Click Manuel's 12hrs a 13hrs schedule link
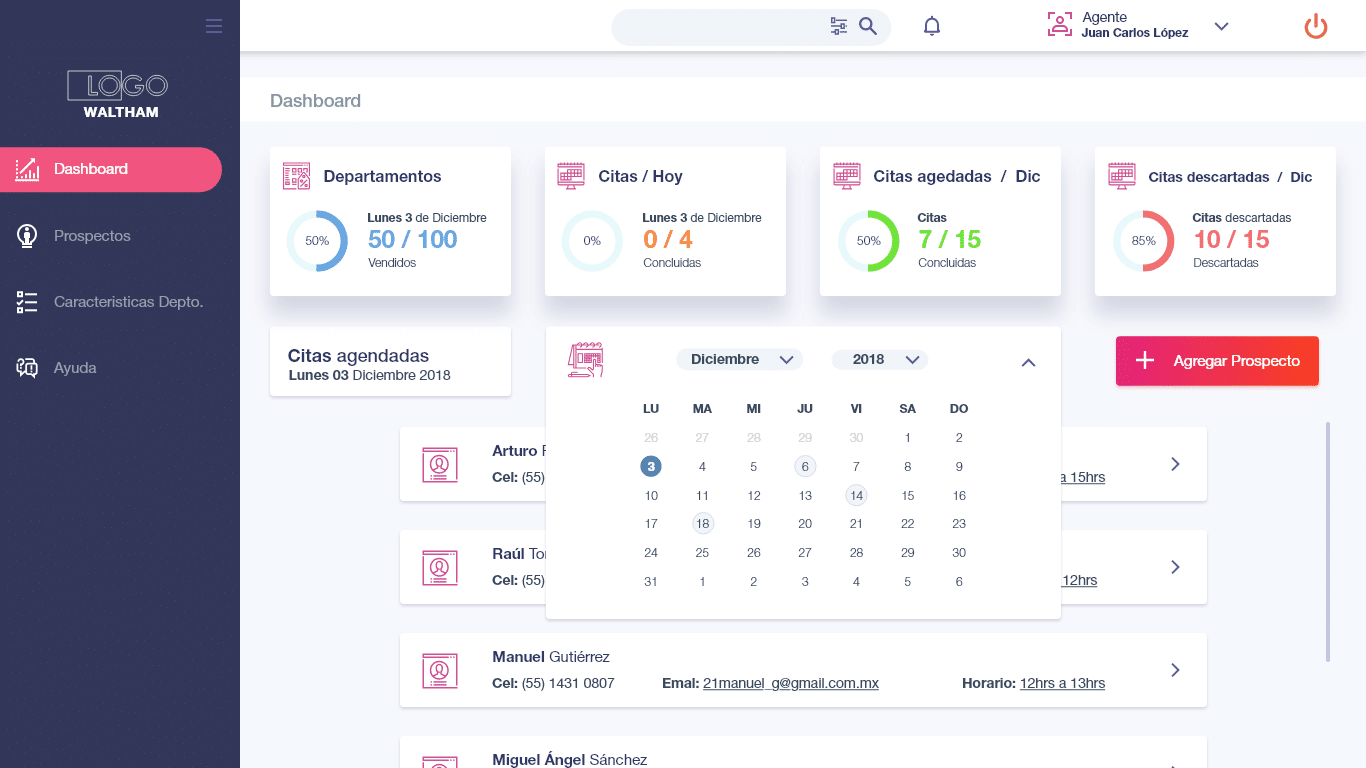The height and width of the screenshot is (768, 1366). point(1062,683)
